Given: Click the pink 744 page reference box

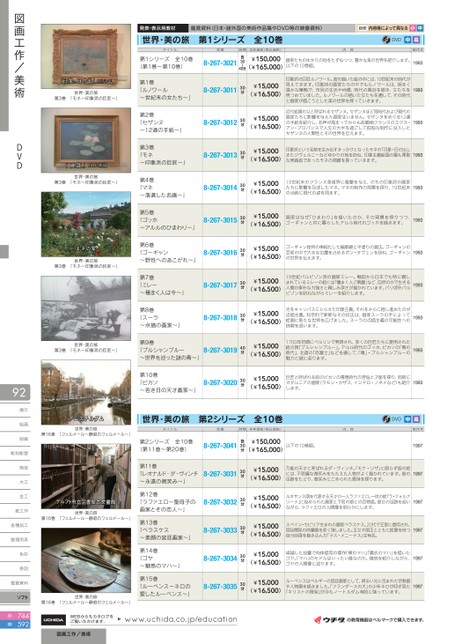Looking at the screenshot, I should tap(15, 616).
